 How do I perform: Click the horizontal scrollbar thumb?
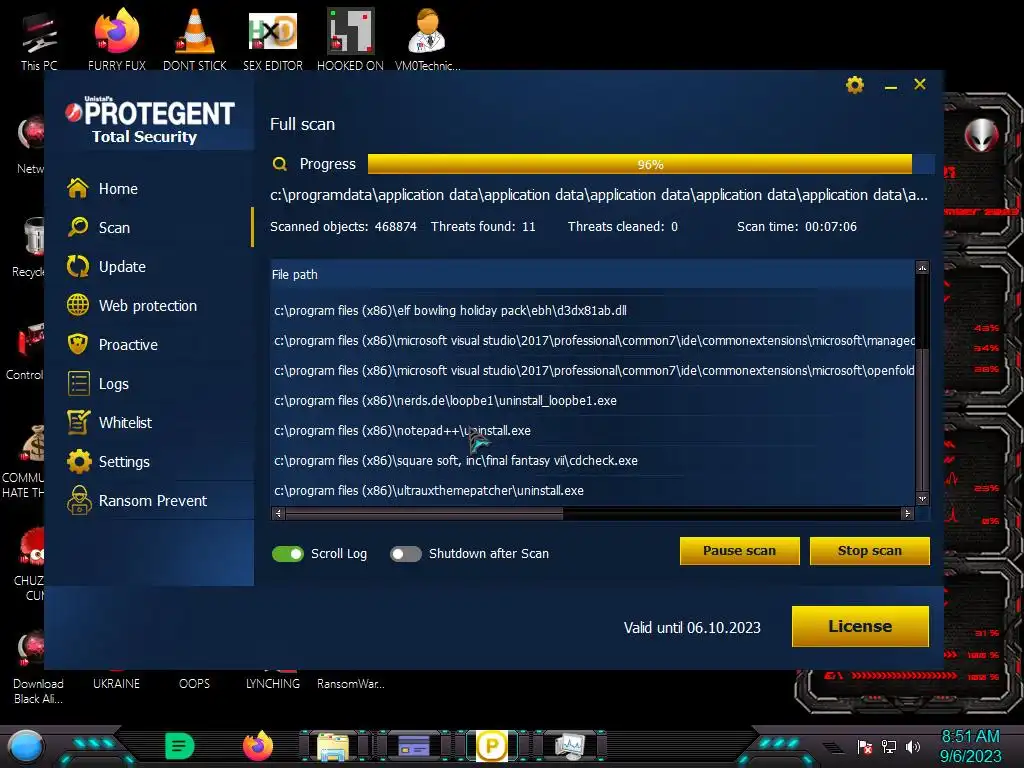click(x=424, y=514)
